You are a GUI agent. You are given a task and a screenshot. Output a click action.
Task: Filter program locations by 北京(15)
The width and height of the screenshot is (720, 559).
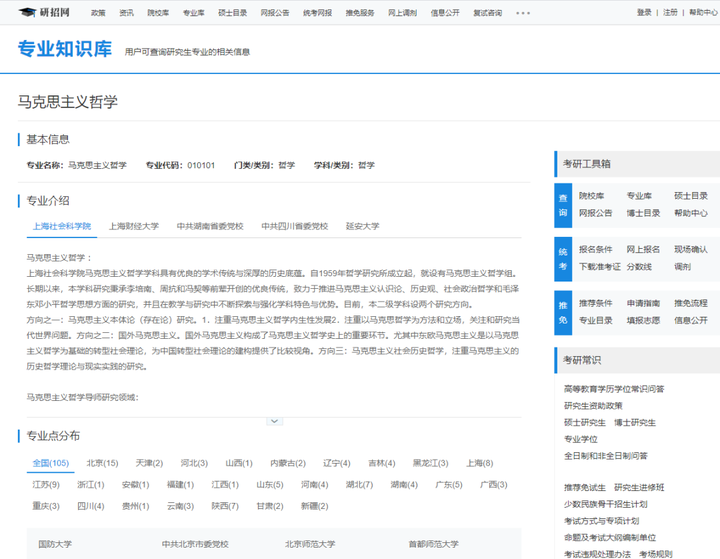point(102,463)
